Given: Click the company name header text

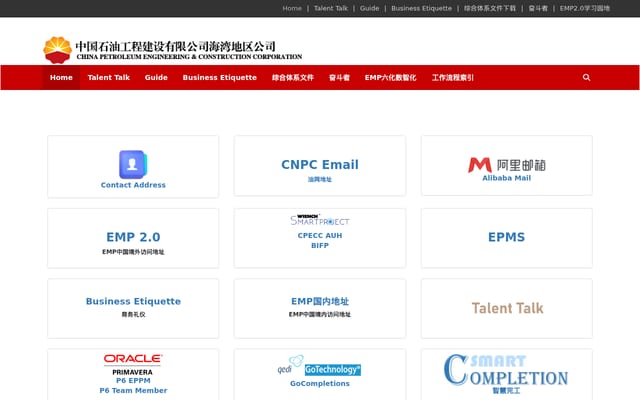Looking at the screenshot, I should [189, 50].
